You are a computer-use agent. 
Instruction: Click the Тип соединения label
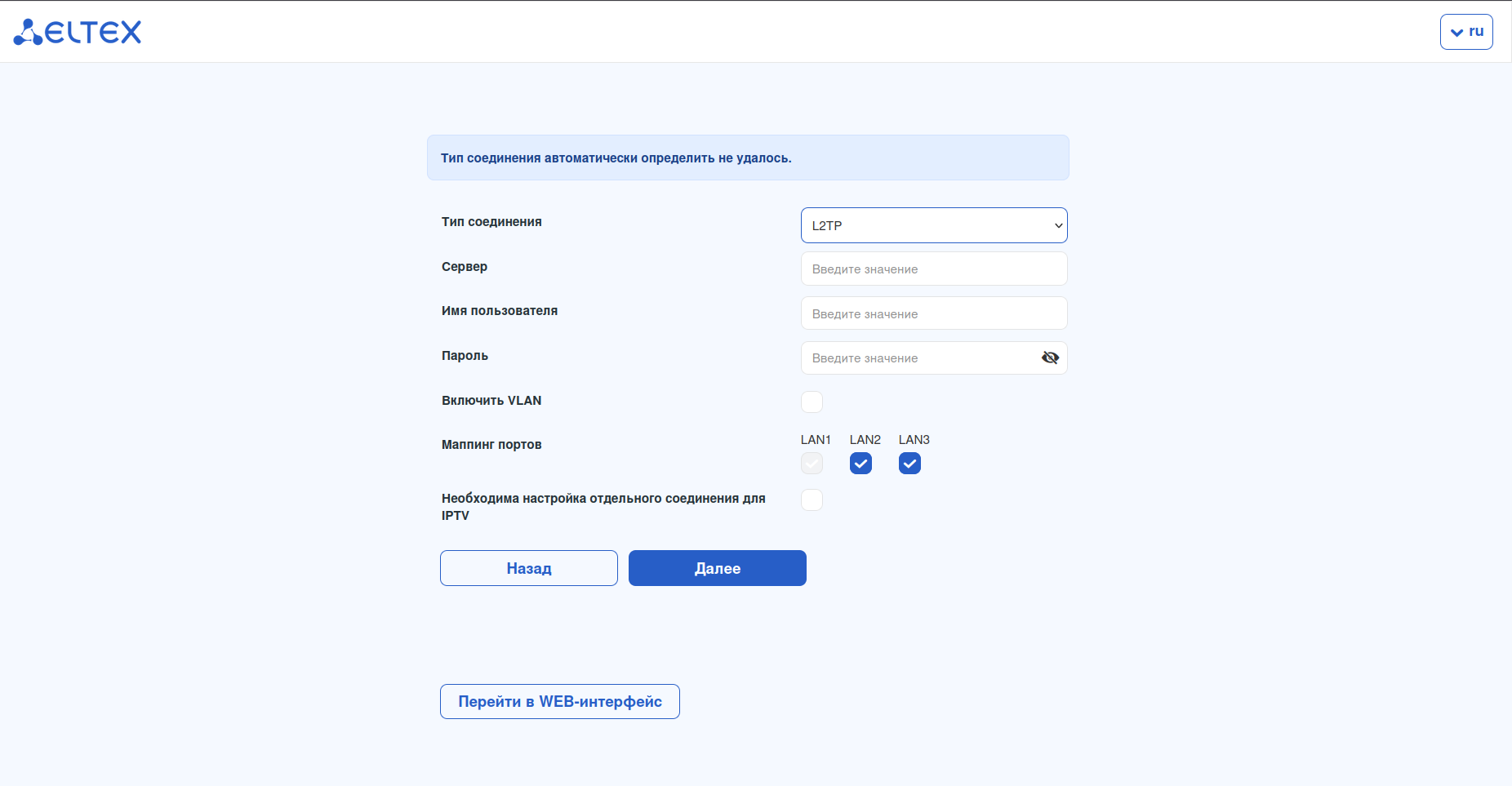point(491,222)
